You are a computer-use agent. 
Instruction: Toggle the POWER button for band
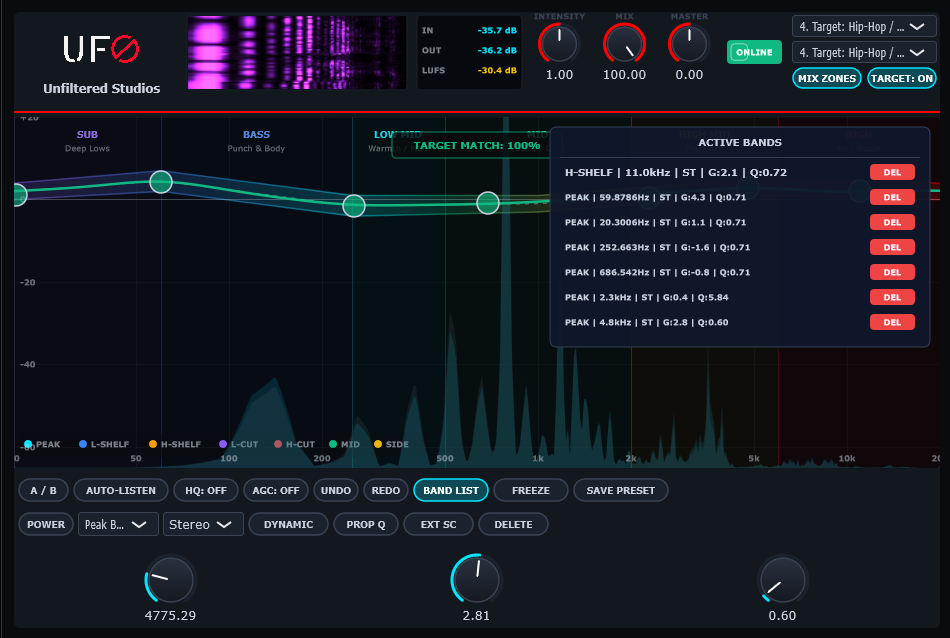(x=46, y=524)
